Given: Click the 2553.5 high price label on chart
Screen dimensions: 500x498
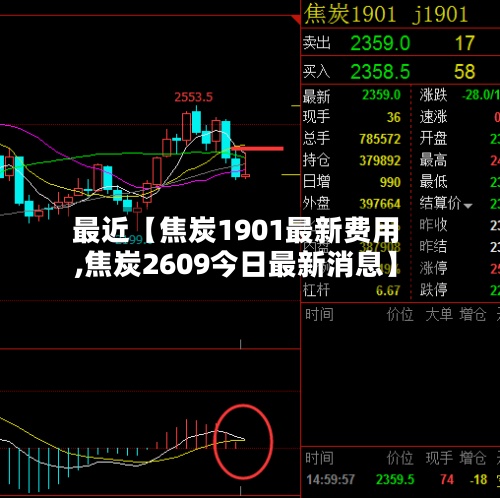Looking at the screenshot, I should [194, 97].
